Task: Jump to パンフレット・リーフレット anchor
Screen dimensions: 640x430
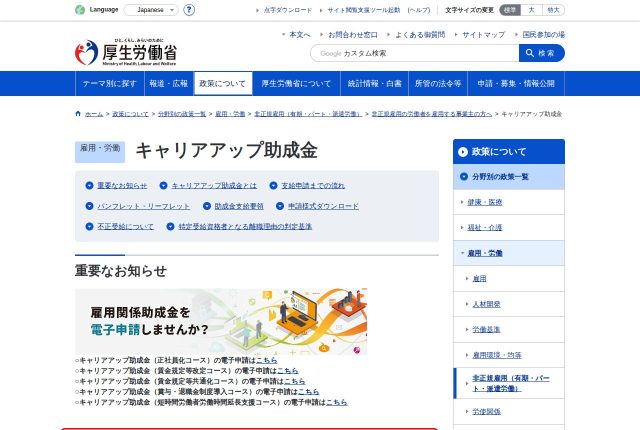Action: point(144,206)
